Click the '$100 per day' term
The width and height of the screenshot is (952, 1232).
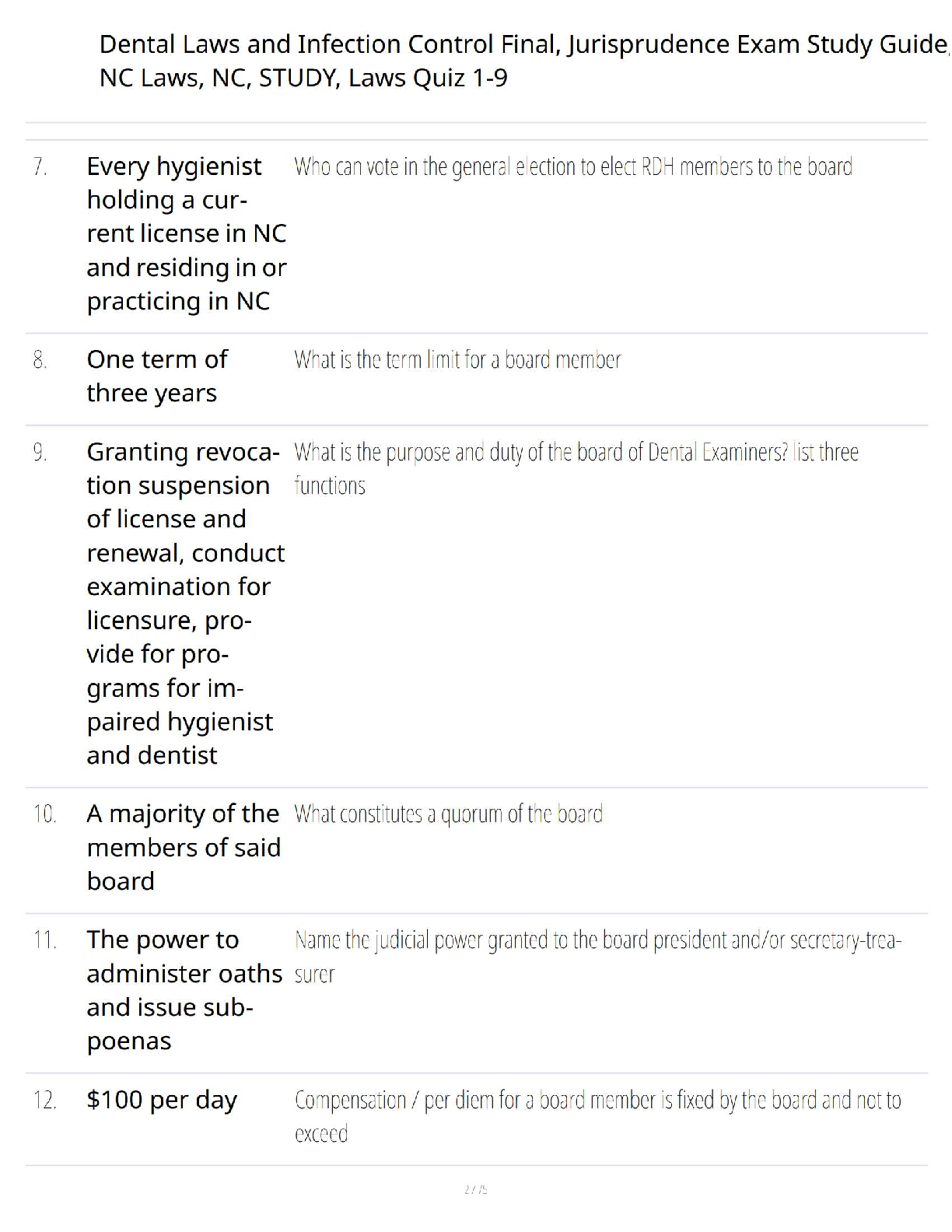point(162,1100)
